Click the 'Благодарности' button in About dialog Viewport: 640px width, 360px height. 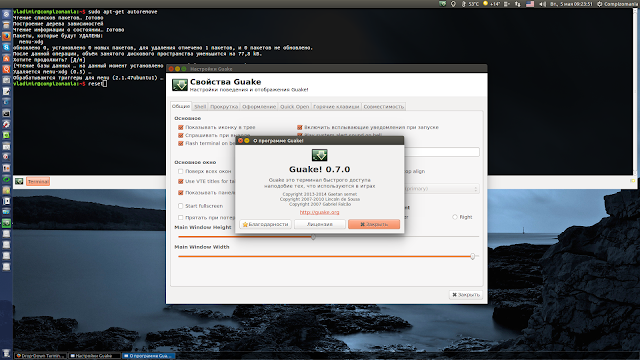tap(265, 224)
